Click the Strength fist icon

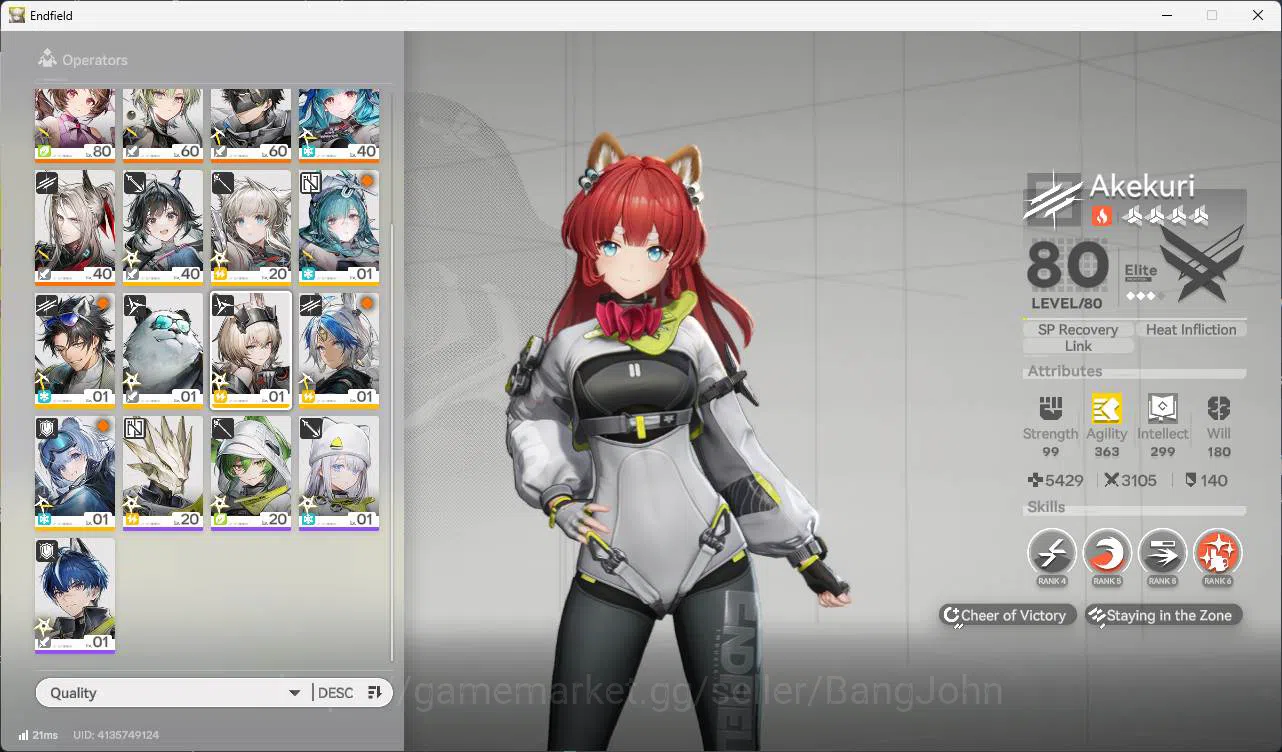click(x=1050, y=408)
